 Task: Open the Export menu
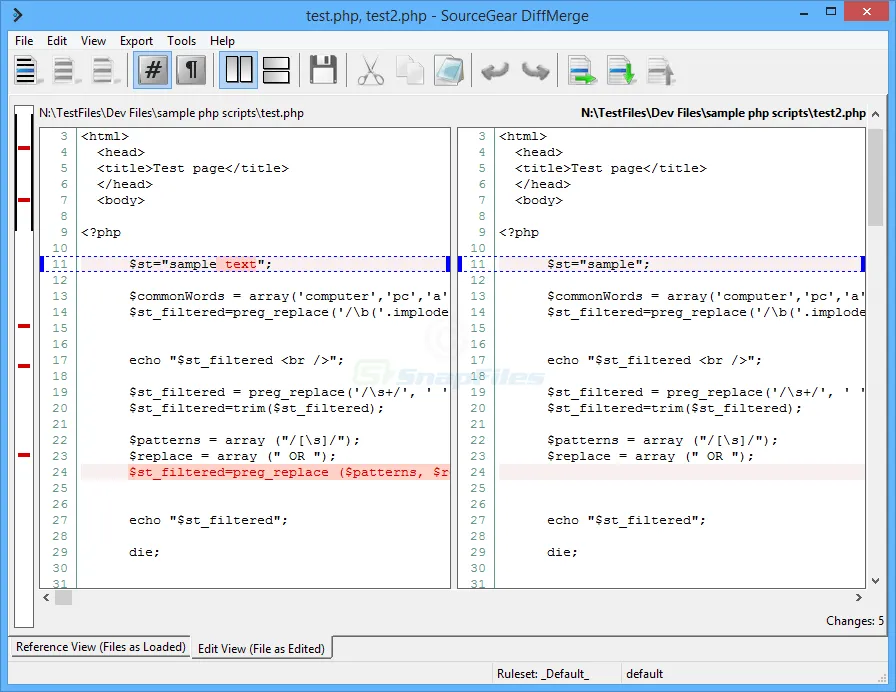coord(136,41)
